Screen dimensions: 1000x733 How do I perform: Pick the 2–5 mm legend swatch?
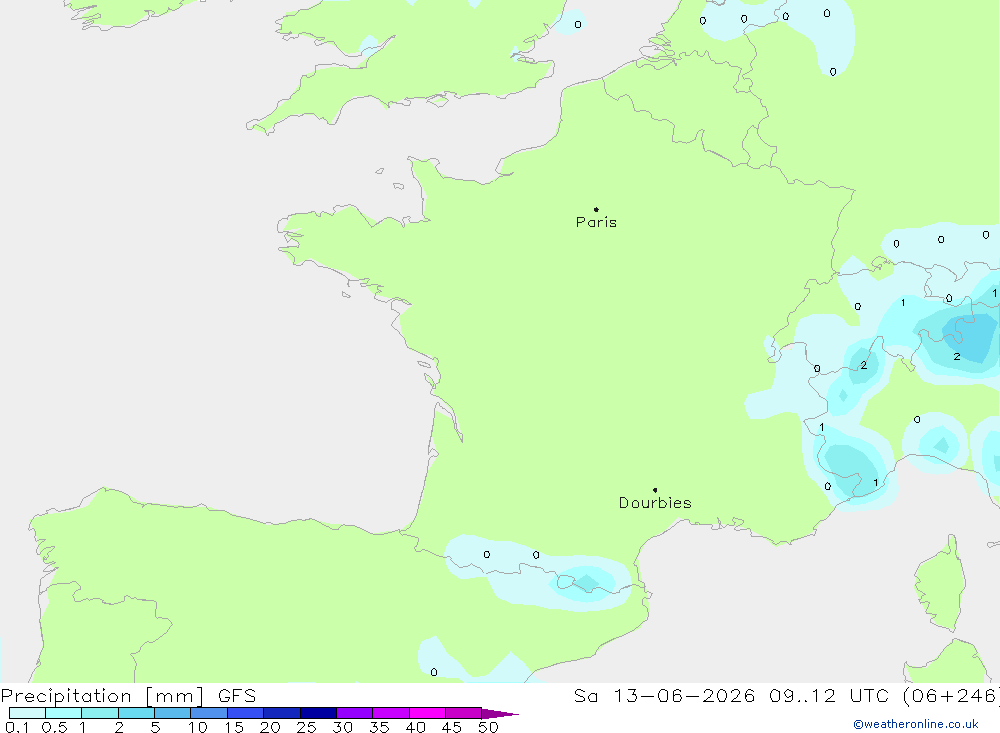(136, 713)
